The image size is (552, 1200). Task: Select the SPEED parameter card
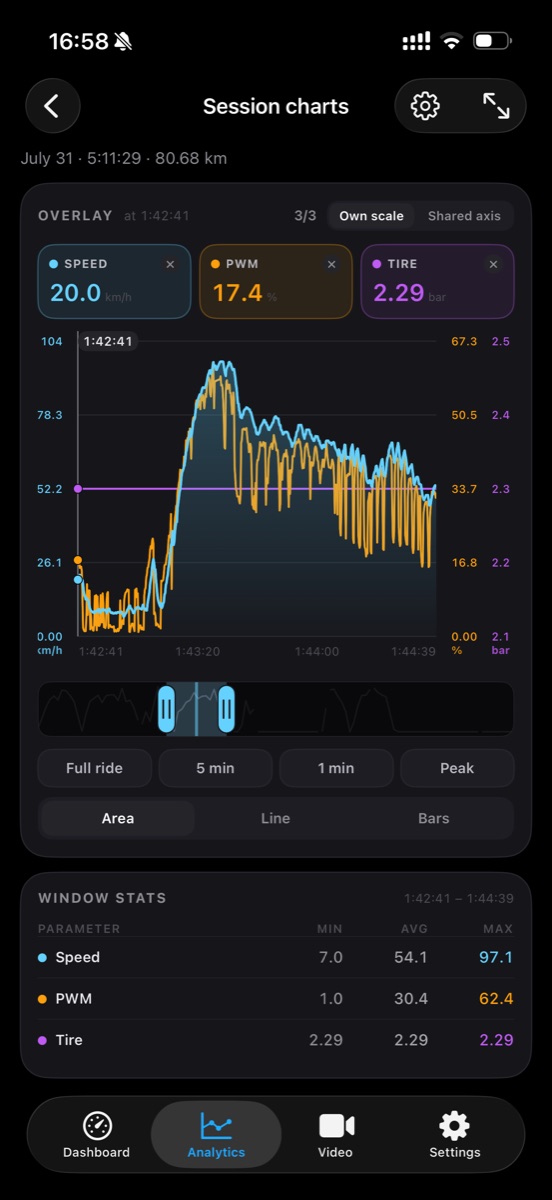tap(114, 282)
